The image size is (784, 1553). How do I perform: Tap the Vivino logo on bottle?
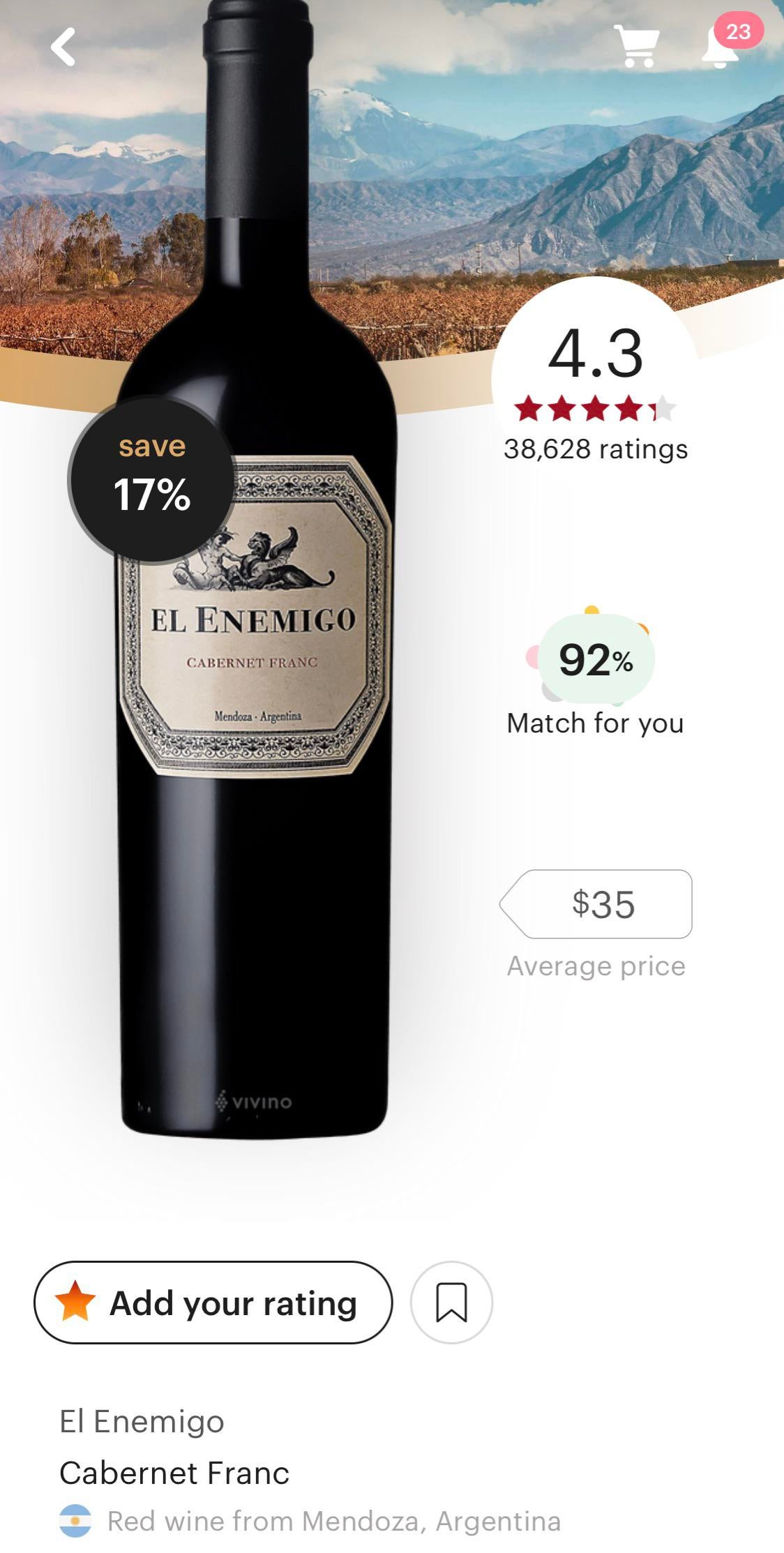[x=253, y=1102]
